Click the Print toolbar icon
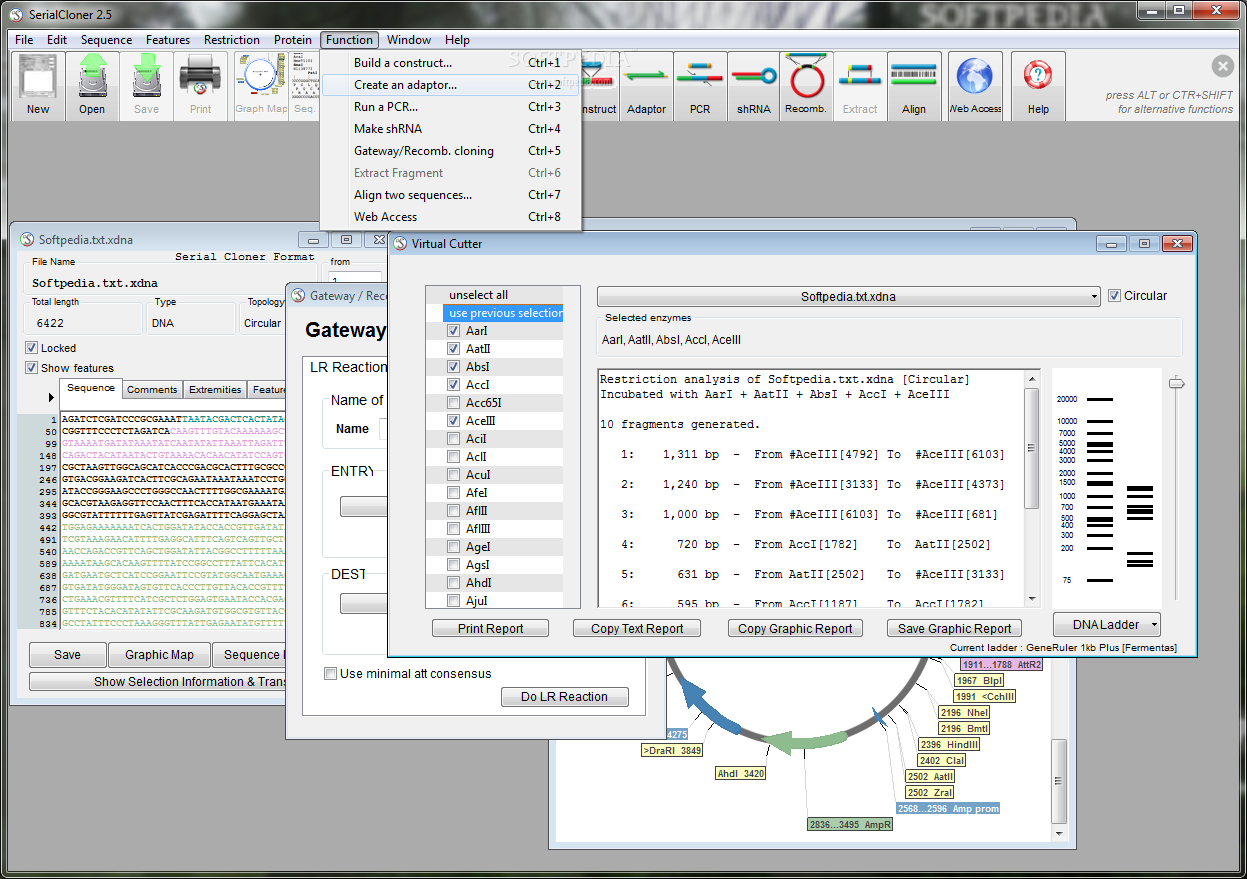The width and height of the screenshot is (1247, 879). (200, 86)
